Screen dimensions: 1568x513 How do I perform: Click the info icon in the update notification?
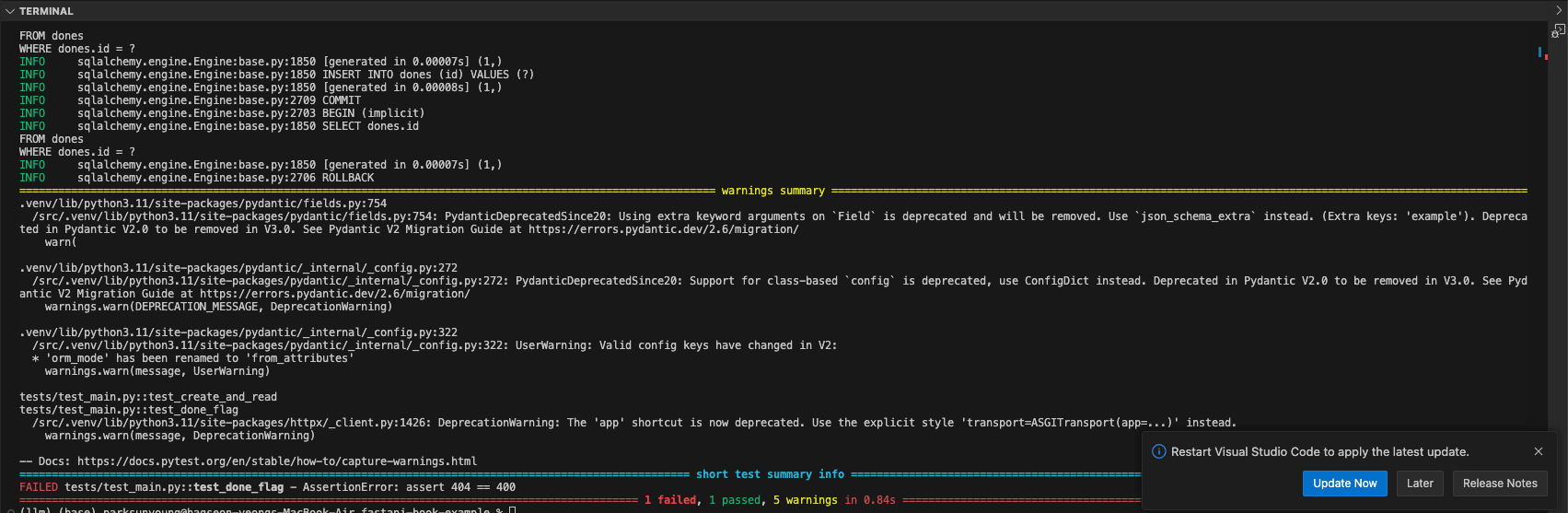tap(1159, 451)
